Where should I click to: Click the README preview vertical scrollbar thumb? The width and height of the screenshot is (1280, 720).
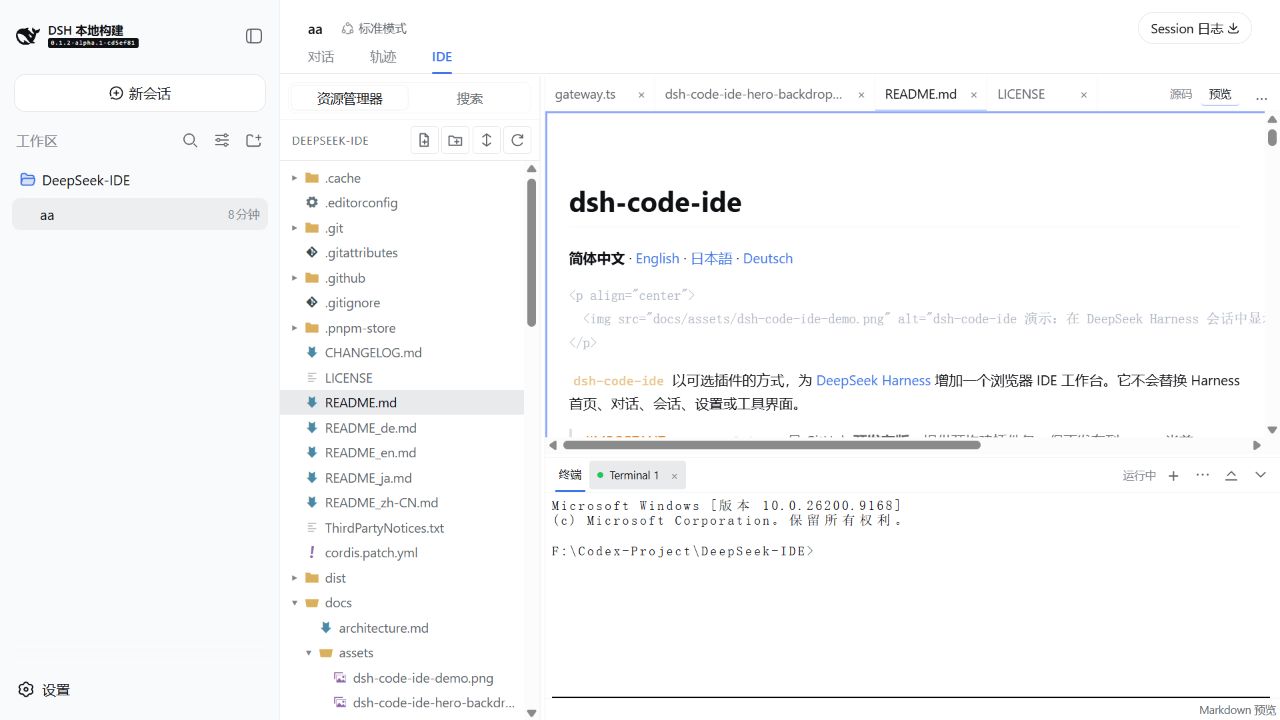[1272, 137]
